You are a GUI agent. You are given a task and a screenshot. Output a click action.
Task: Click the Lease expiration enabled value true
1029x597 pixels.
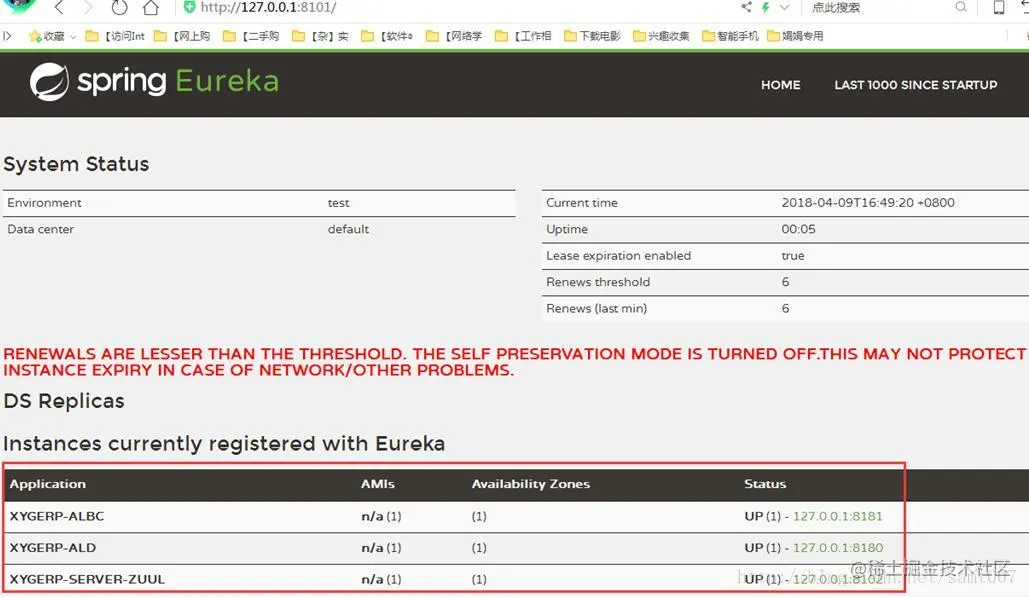(793, 256)
